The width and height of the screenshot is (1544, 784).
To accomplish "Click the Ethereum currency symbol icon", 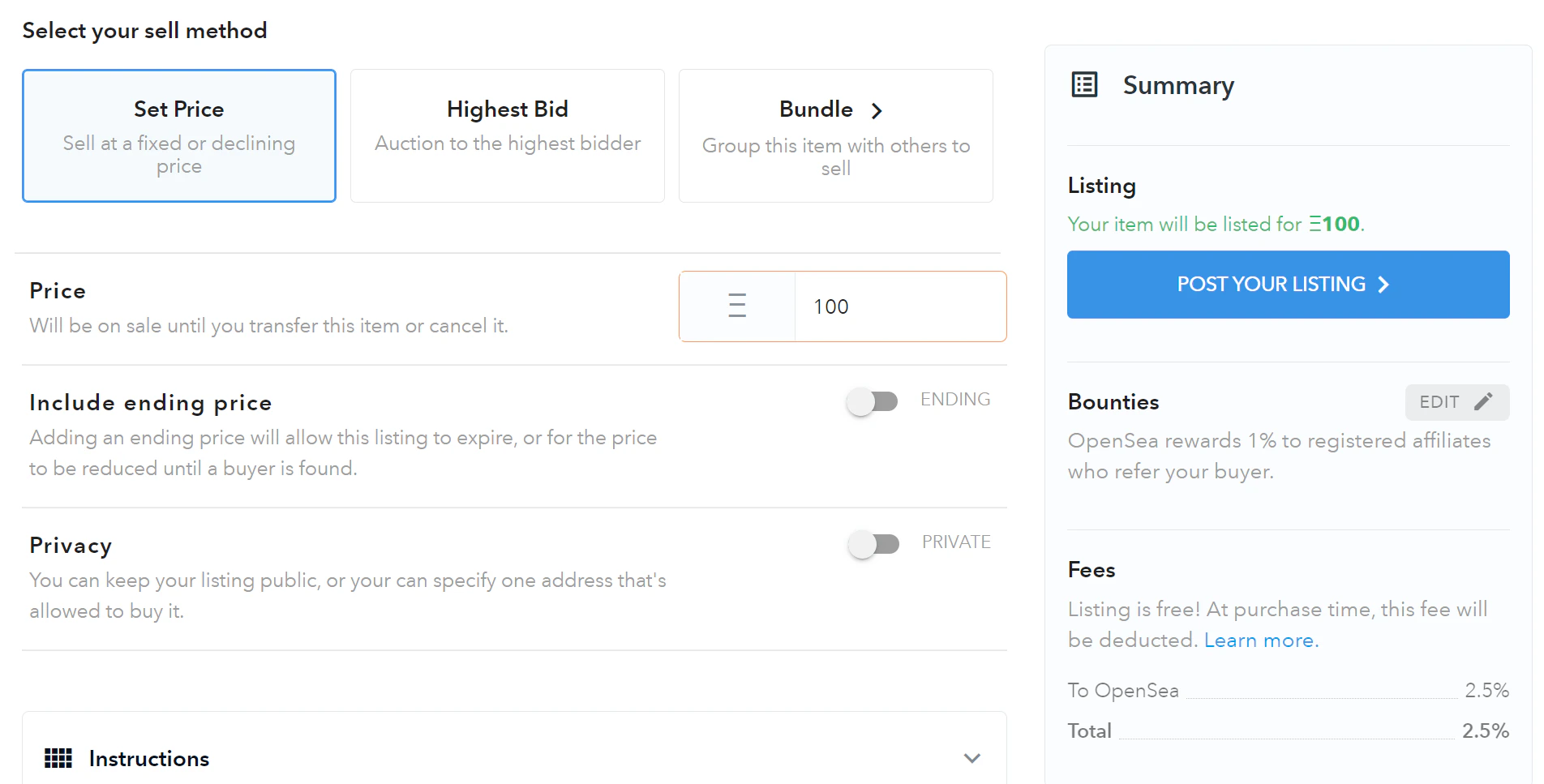I will pos(736,306).
